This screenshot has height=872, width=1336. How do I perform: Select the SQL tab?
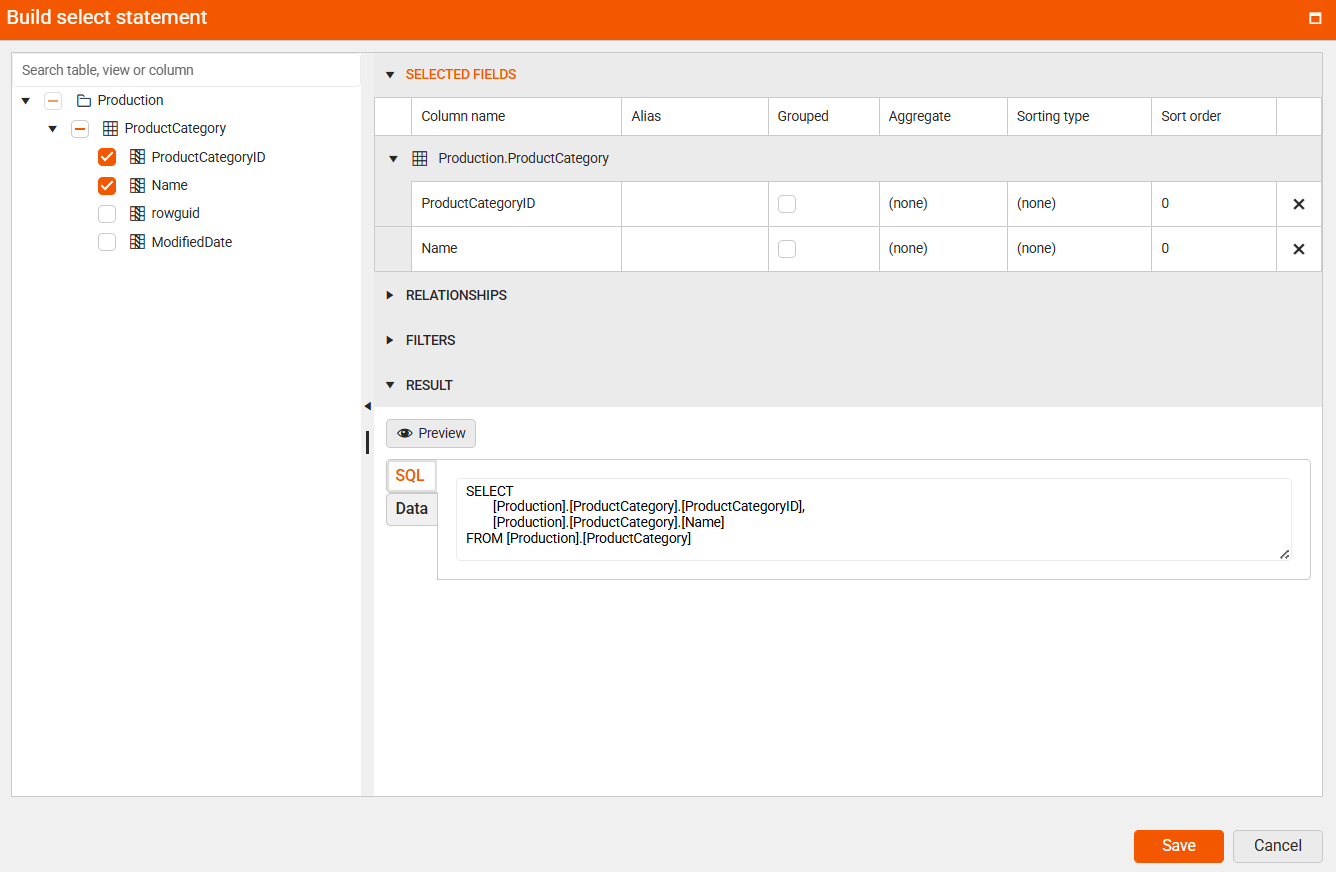coord(410,475)
